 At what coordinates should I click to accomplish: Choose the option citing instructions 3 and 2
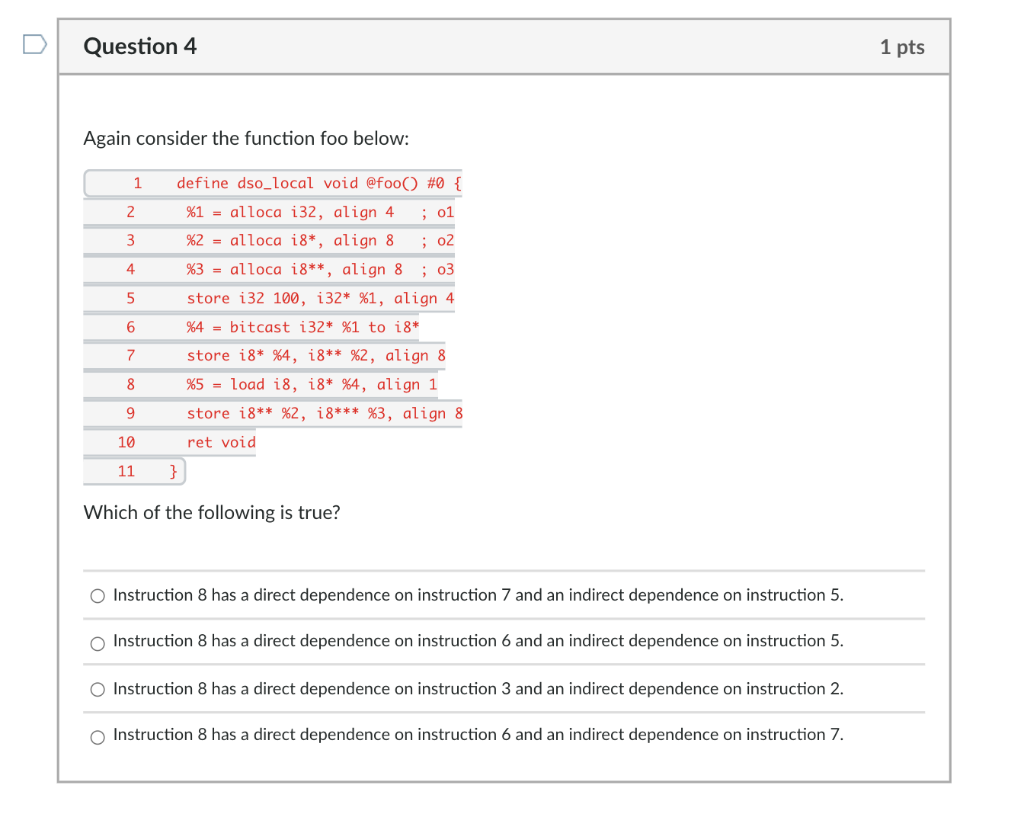tap(97, 689)
